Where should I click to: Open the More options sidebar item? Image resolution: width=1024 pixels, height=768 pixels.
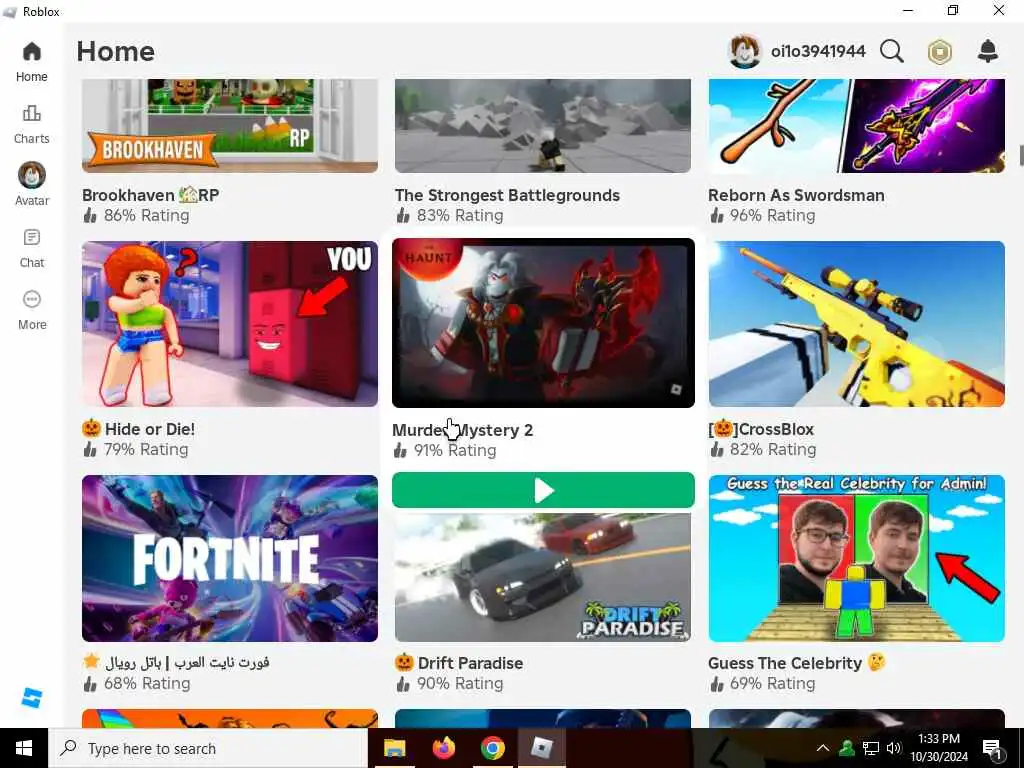[x=31, y=310]
